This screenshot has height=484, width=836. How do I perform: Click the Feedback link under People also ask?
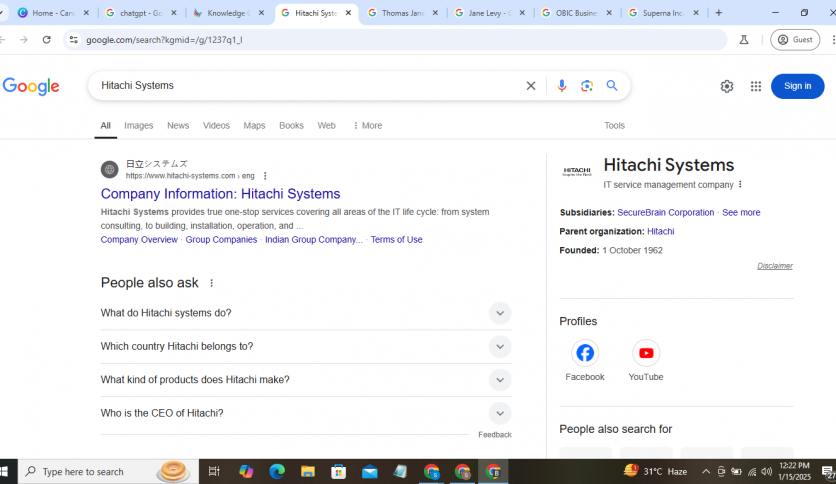coord(495,434)
